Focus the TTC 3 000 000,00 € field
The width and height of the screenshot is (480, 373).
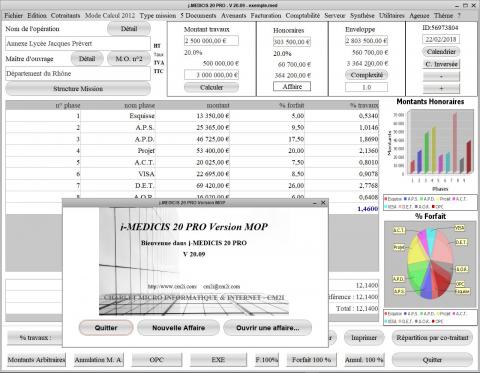click(x=211, y=75)
